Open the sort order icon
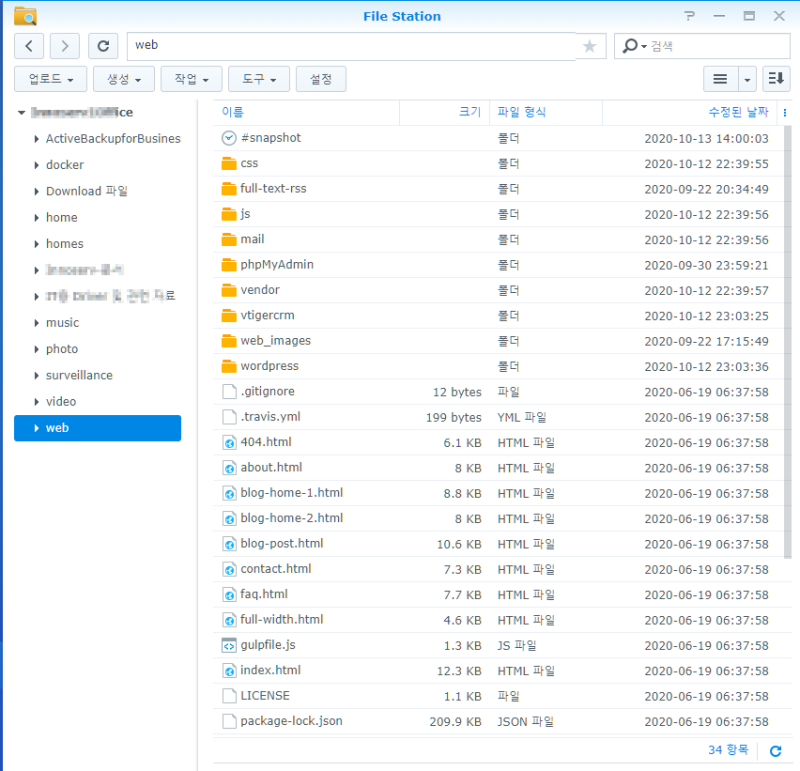Viewport: 800px width, 771px height. [776, 79]
